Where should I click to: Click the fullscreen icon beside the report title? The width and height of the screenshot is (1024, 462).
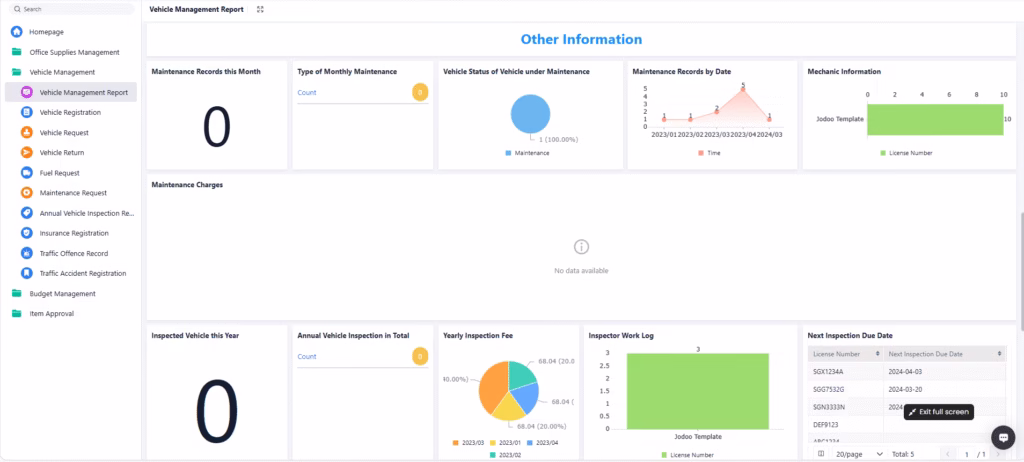(x=261, y=9)
